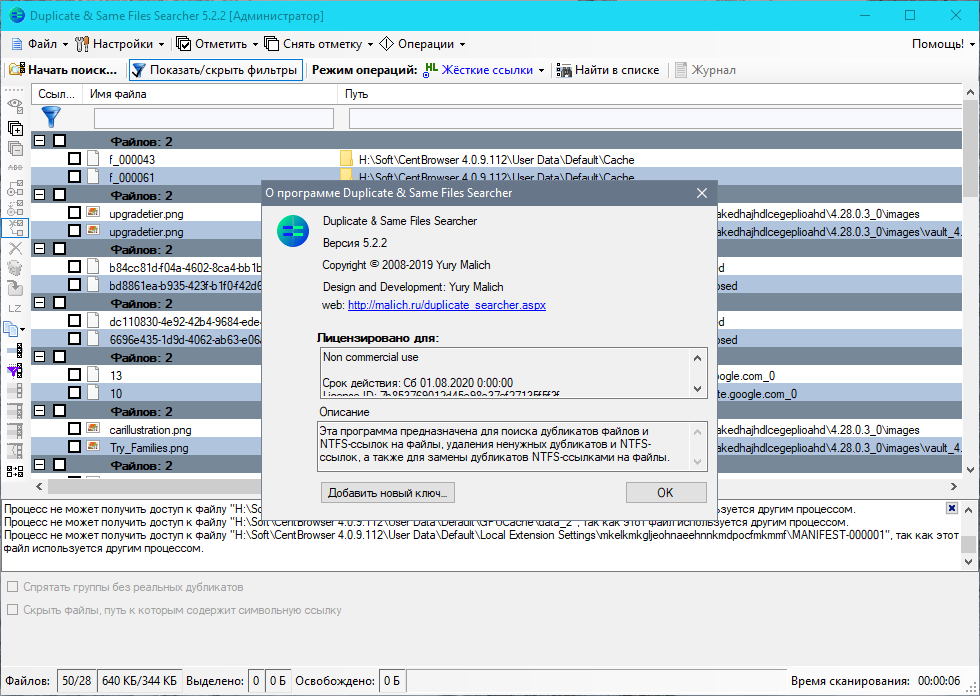Click the recycle bin icon in left toolbar

click(x=15, y=268)
